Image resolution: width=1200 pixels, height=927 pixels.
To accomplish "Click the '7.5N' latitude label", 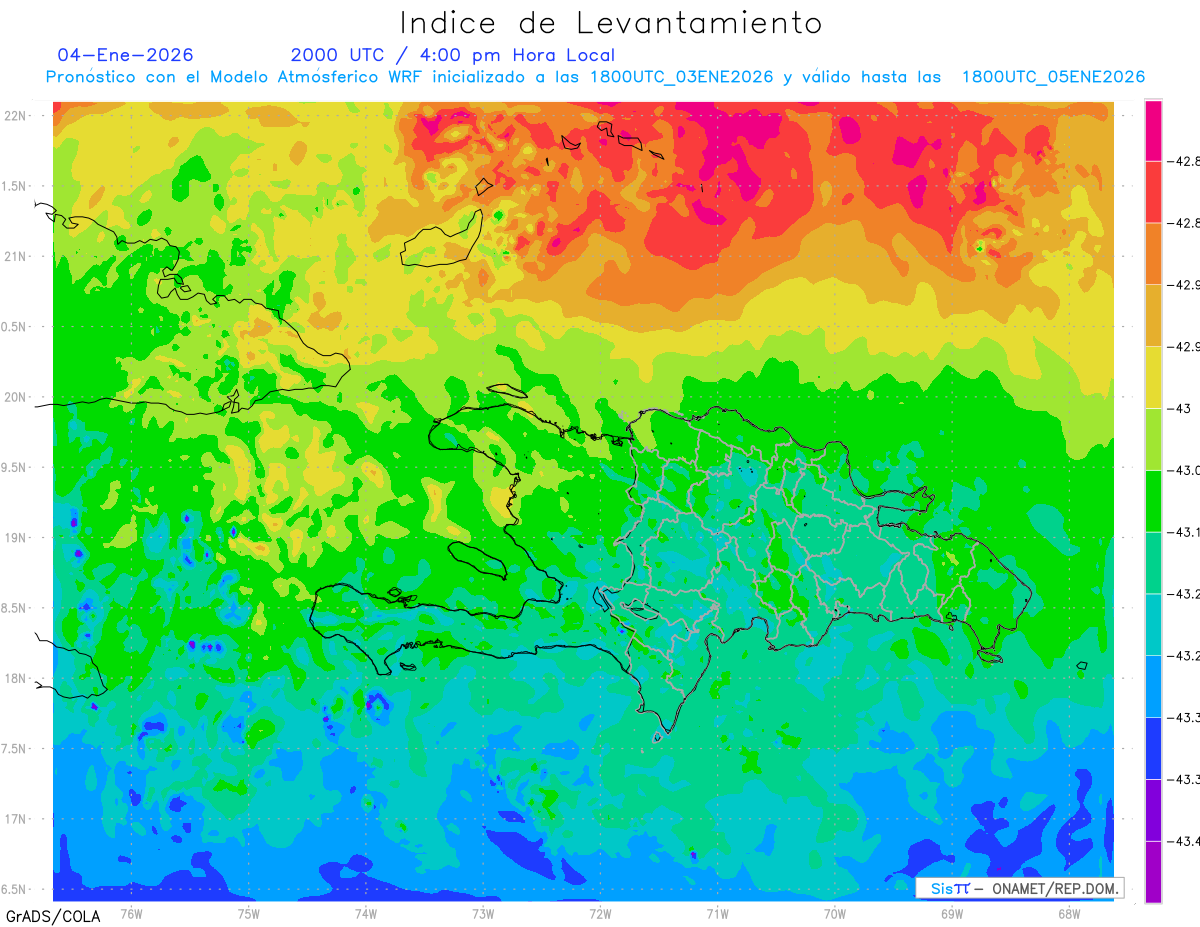I will [15, 749].
